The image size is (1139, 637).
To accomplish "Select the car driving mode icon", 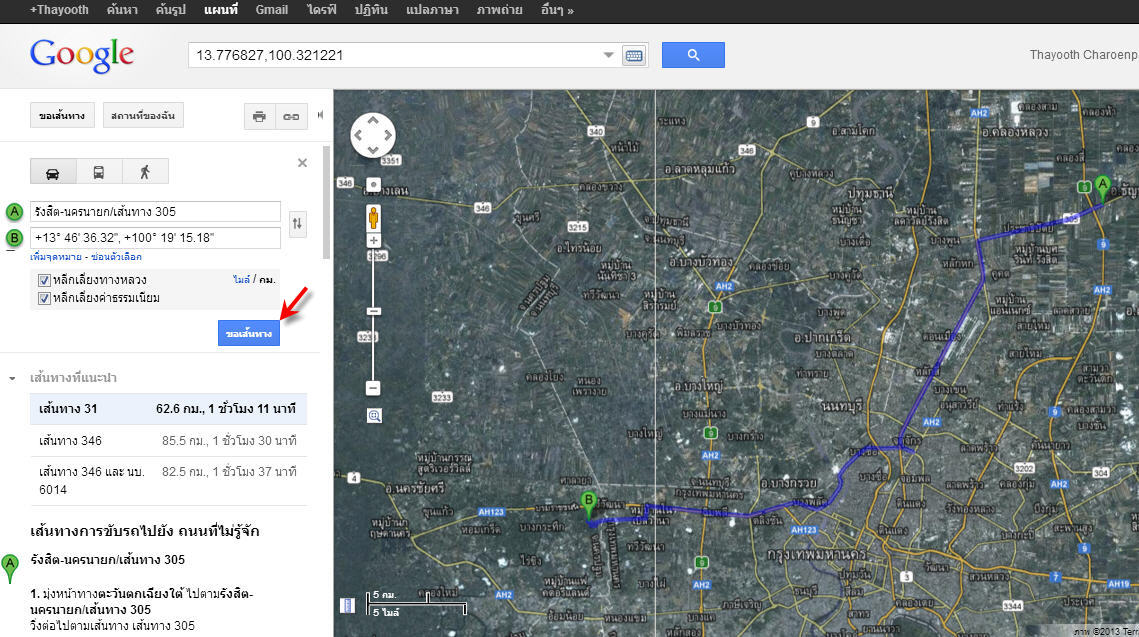I will point(52,172).
